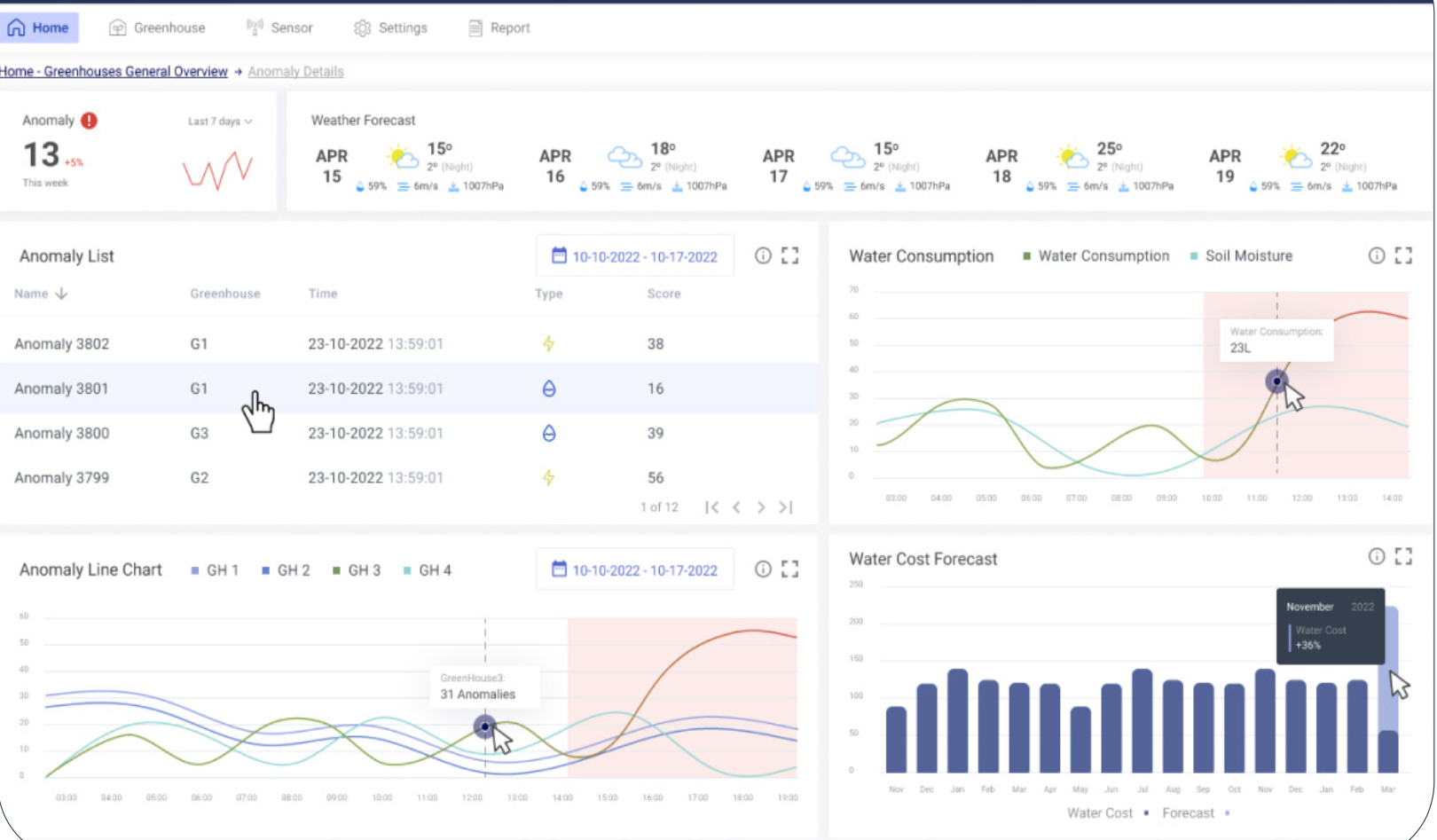Open info for Anomaly List panel
The width and height of the screenshot is (1437, 840).
coord(763,256)
